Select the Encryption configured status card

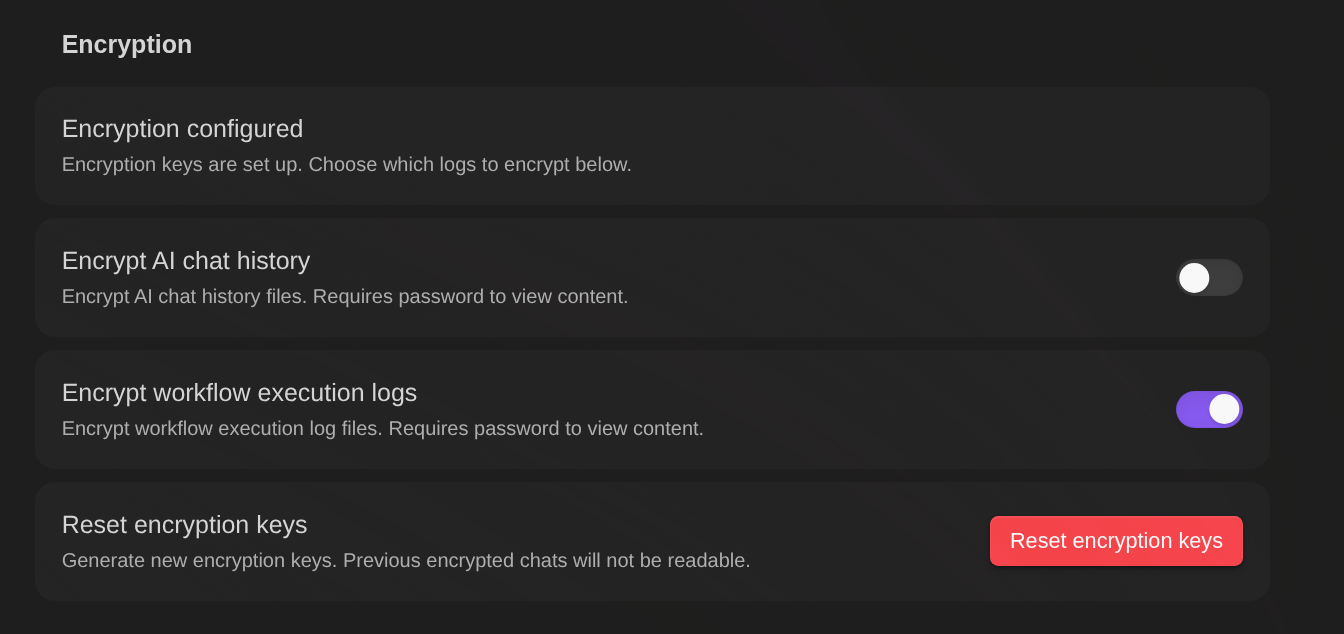pyautogui.click(x=652, y=145)
